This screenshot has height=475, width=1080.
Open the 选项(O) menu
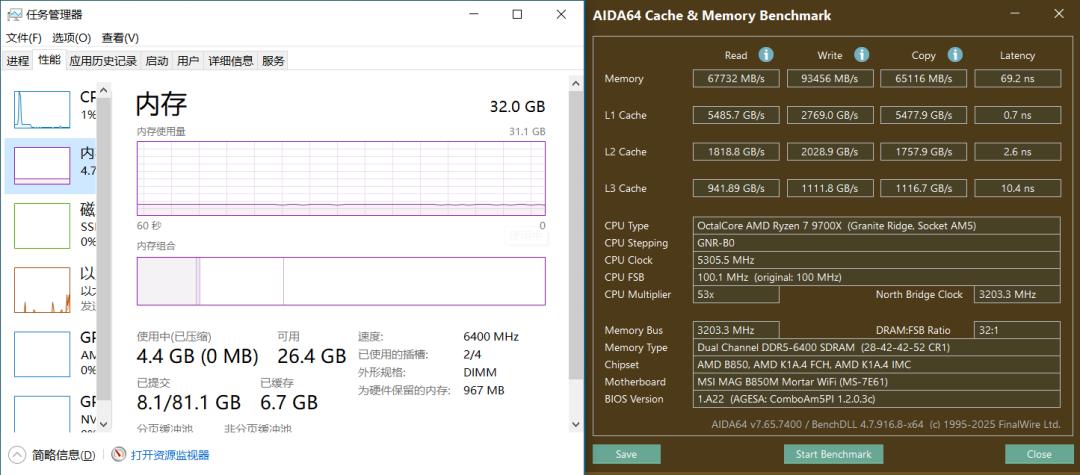[71, 38]
